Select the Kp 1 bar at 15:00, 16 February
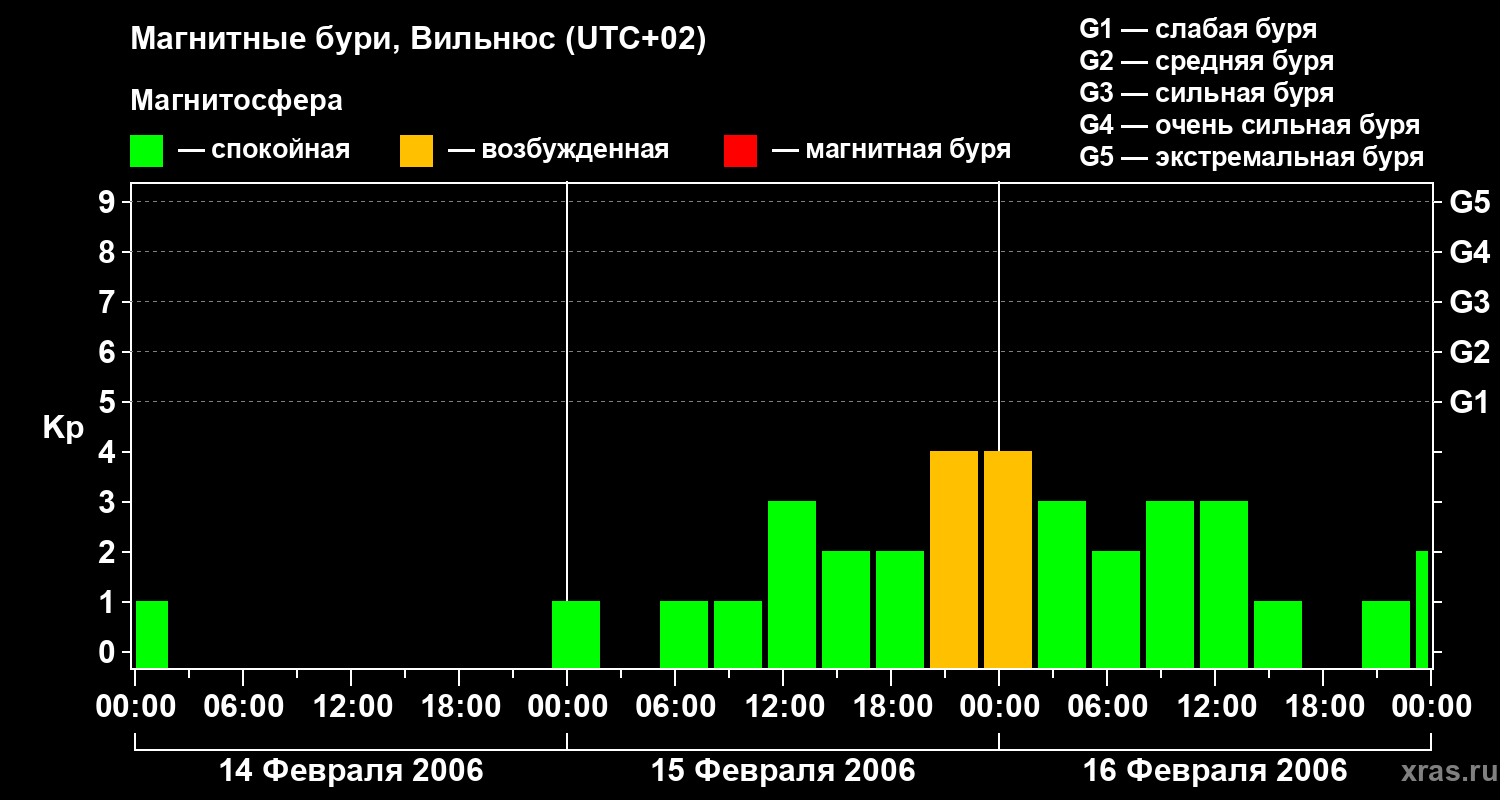 [1278, 635]
